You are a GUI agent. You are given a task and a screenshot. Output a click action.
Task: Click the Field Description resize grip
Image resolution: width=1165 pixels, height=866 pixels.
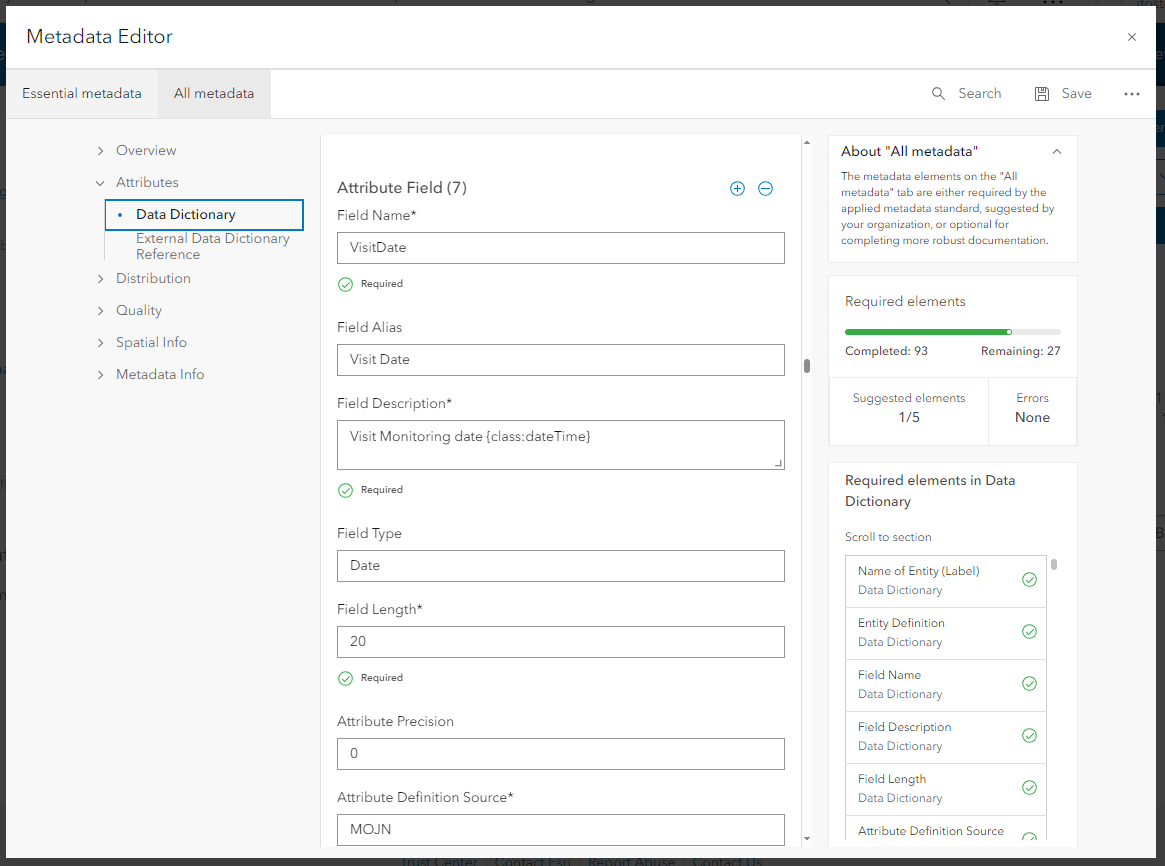778,463
